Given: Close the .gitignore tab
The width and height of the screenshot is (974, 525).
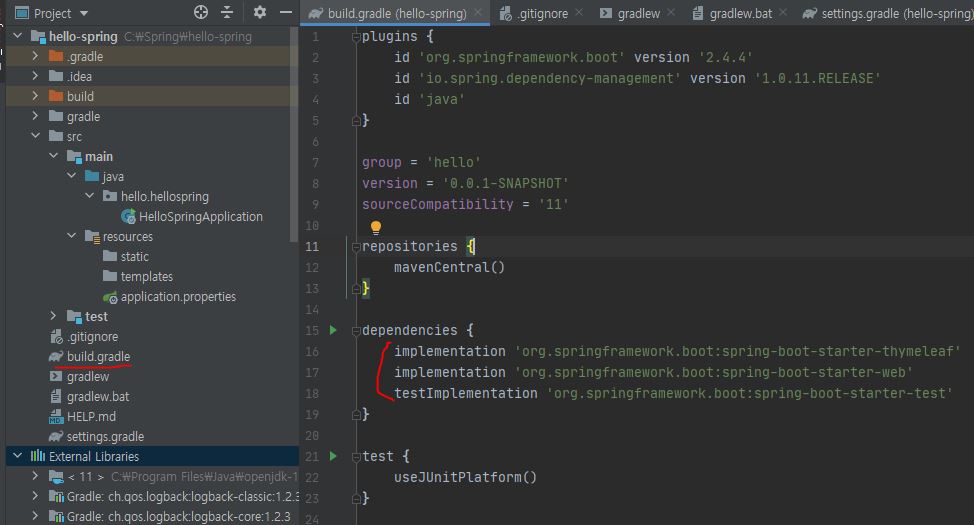Looking at the screenshot, I should click(579, 12).
